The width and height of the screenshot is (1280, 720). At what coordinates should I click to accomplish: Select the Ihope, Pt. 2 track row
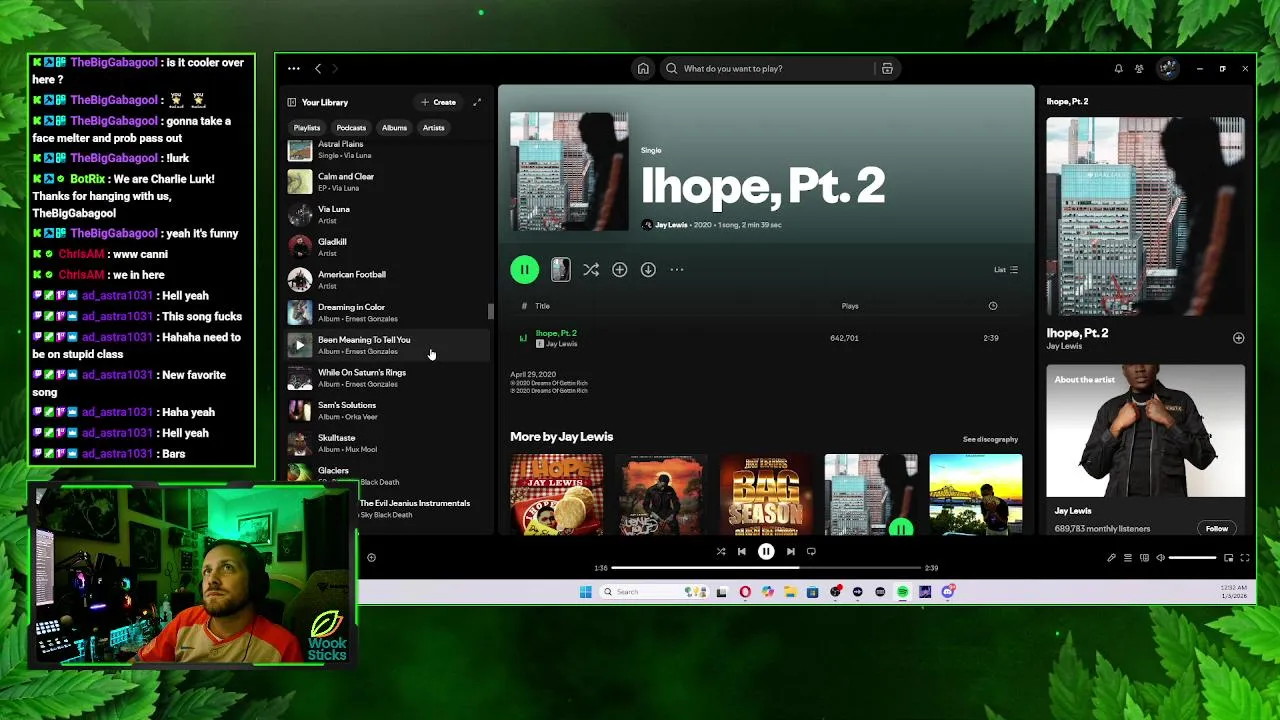click(x=766, y=338)
